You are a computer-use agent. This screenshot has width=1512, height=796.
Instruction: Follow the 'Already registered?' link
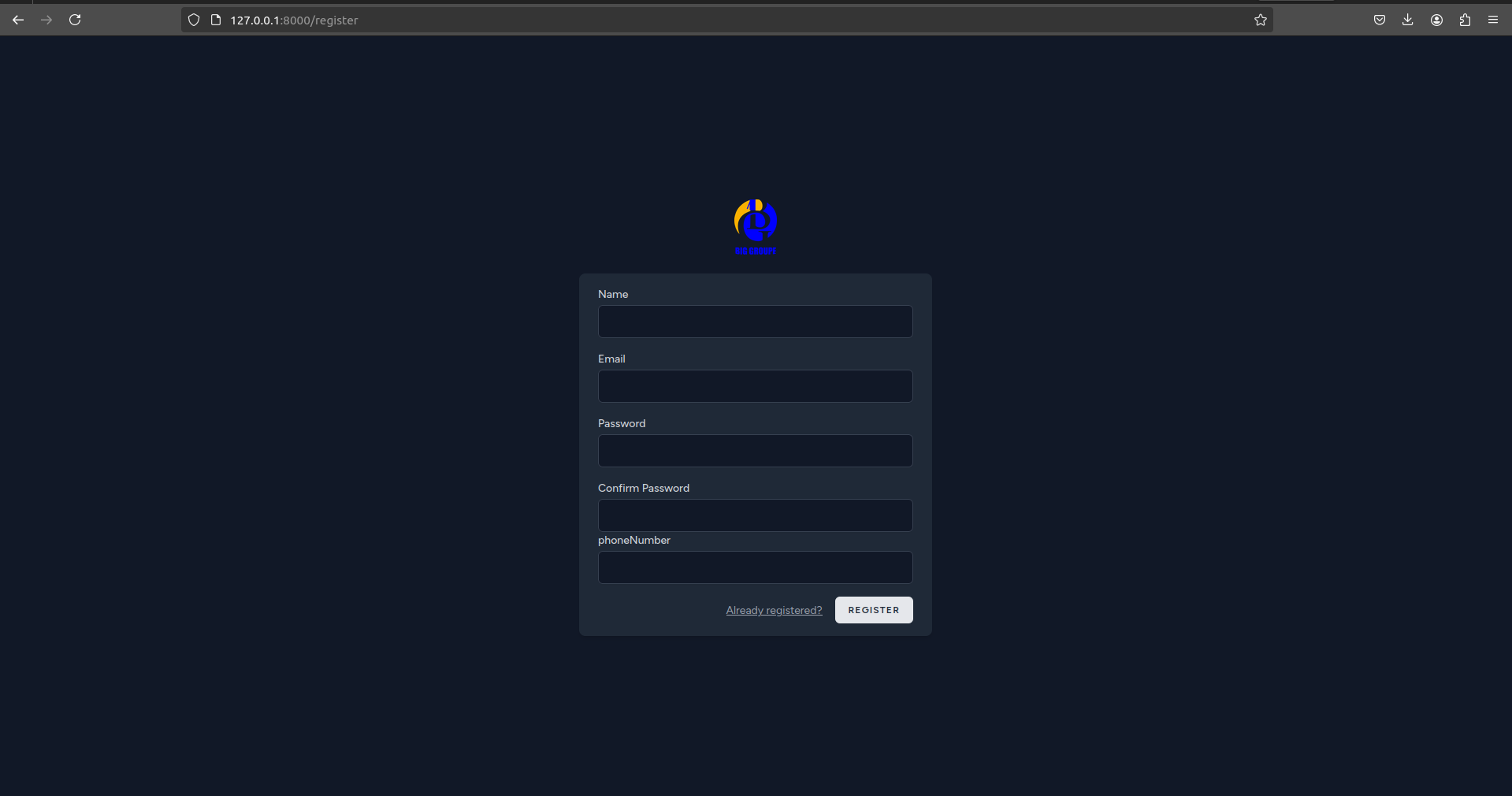click(774, 610)
